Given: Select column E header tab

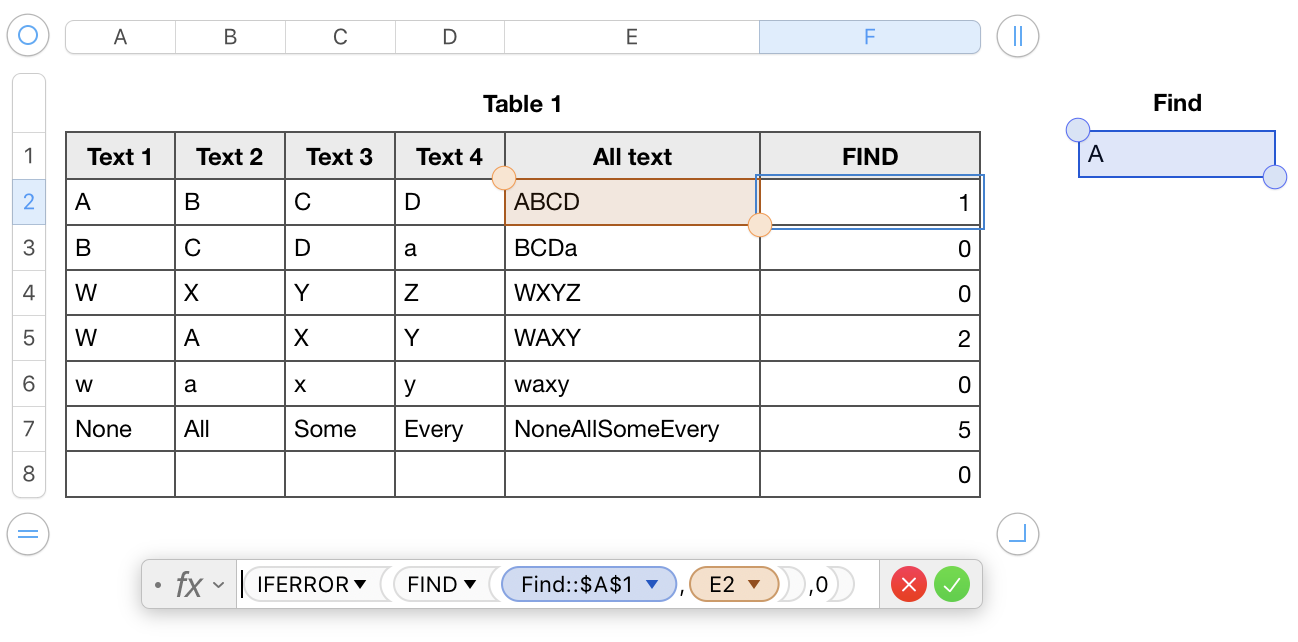Looking at the screenshot, I should click(x=632, y=37).
